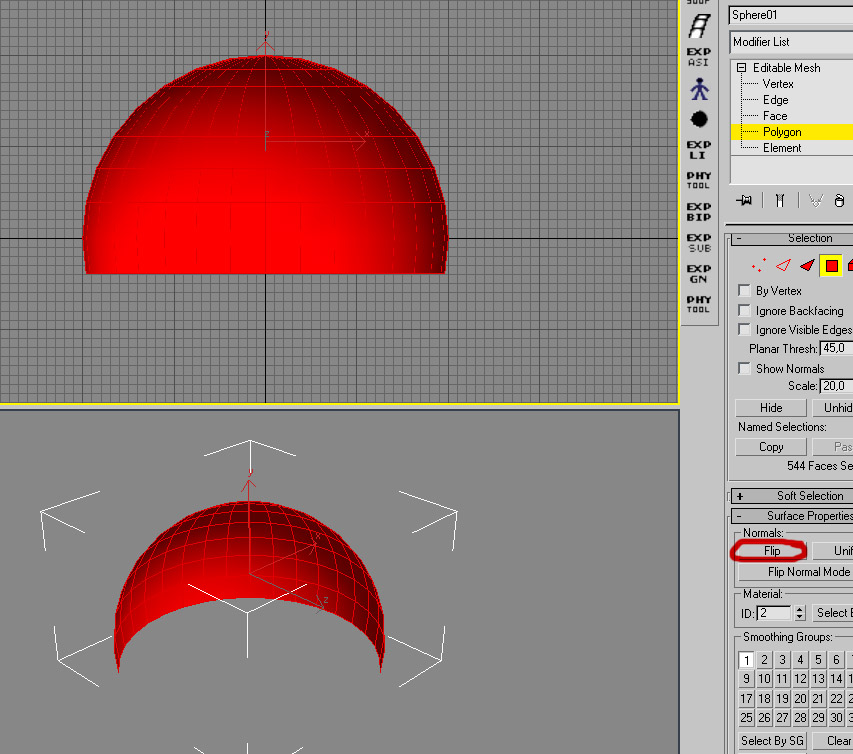Click the EXP SUB toolbar icon
Screen dimensions: 853x754
699,243
